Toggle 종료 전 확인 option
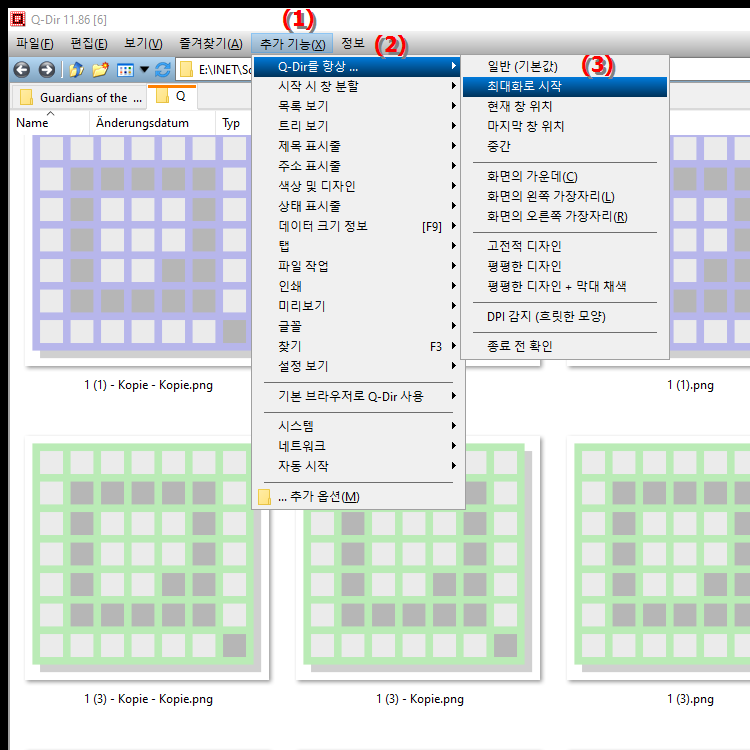The width and height of the screenshot is (750, 750). (564, 346)
